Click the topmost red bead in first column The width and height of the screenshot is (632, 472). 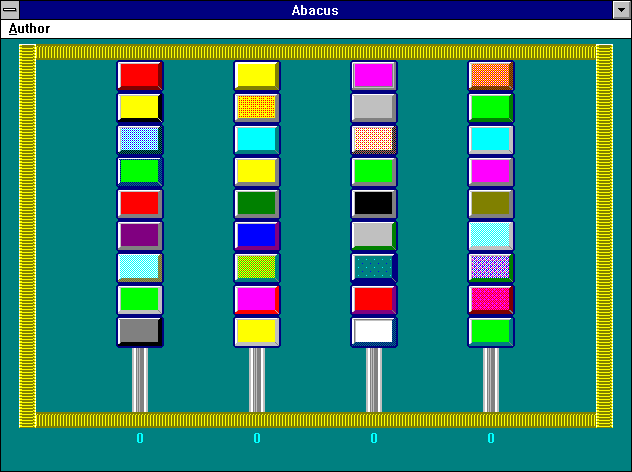click(140, 76)
